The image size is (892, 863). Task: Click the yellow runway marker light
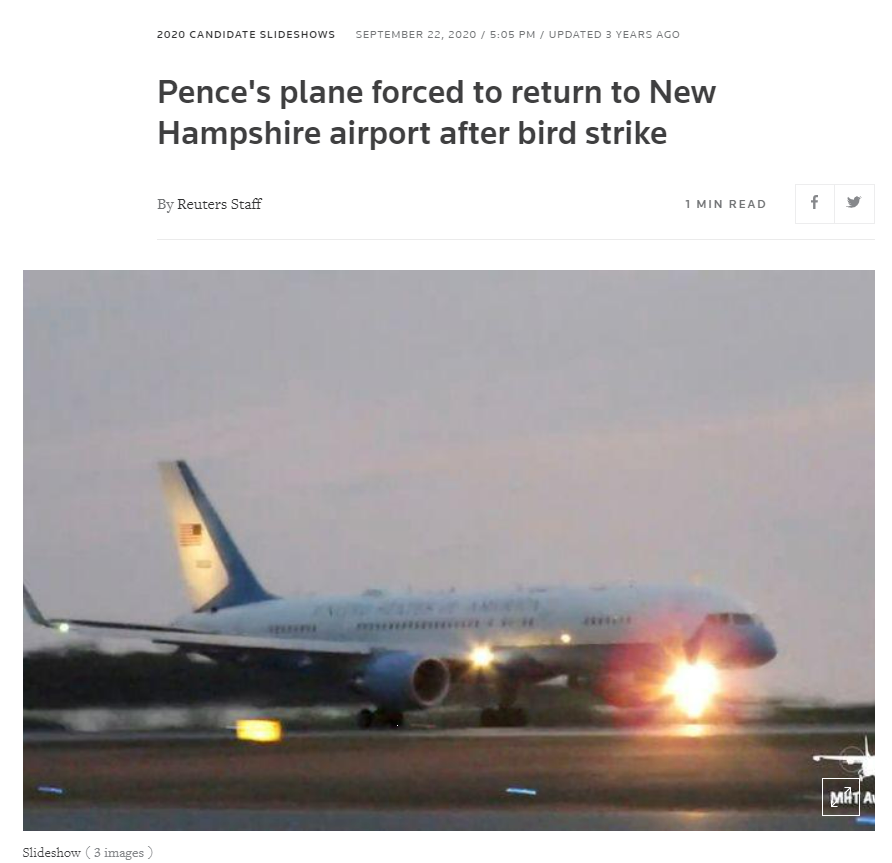point(259,730)
